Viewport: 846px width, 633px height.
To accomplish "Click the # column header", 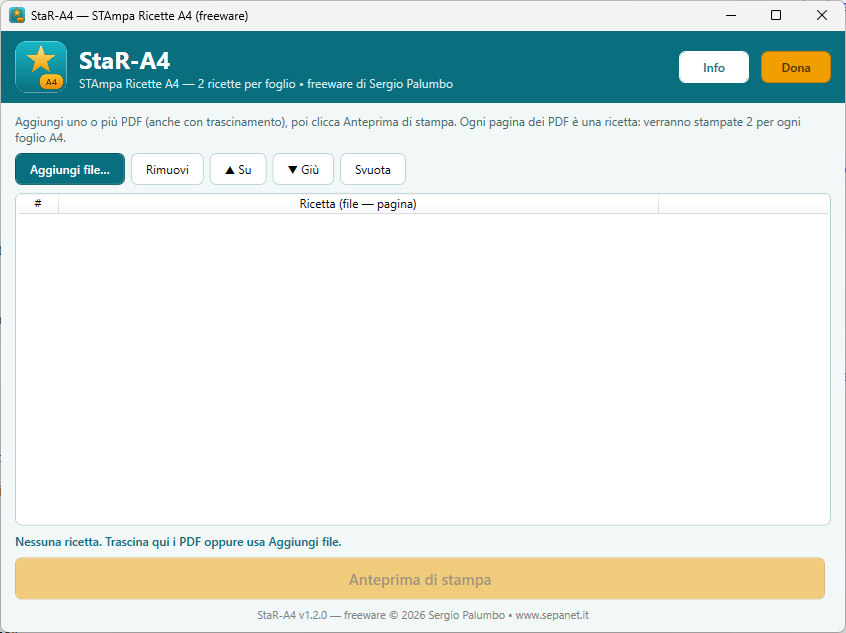I will pos(38,204).
